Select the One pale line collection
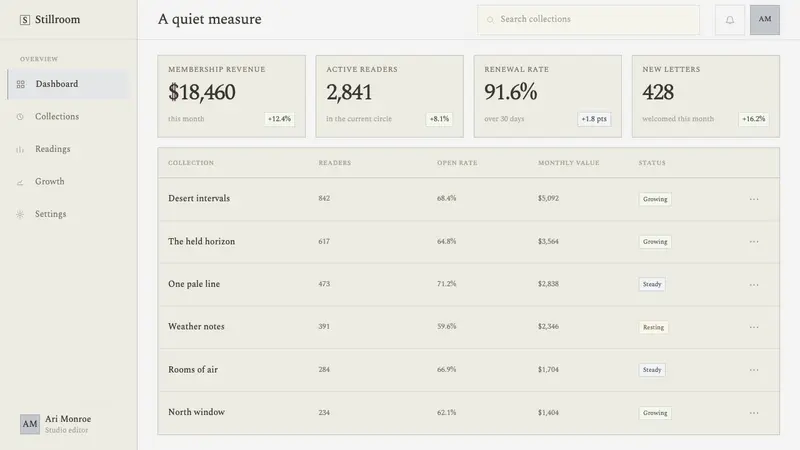Screen dimensions: 800x450 (x=194, y=284)
